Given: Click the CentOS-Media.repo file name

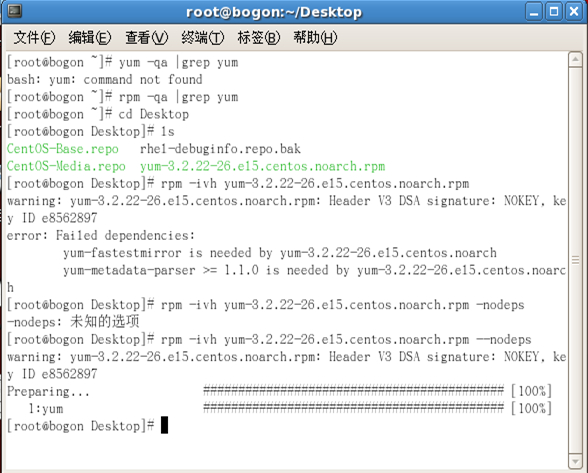Looking at the screenshot, I should pos(66,166).
